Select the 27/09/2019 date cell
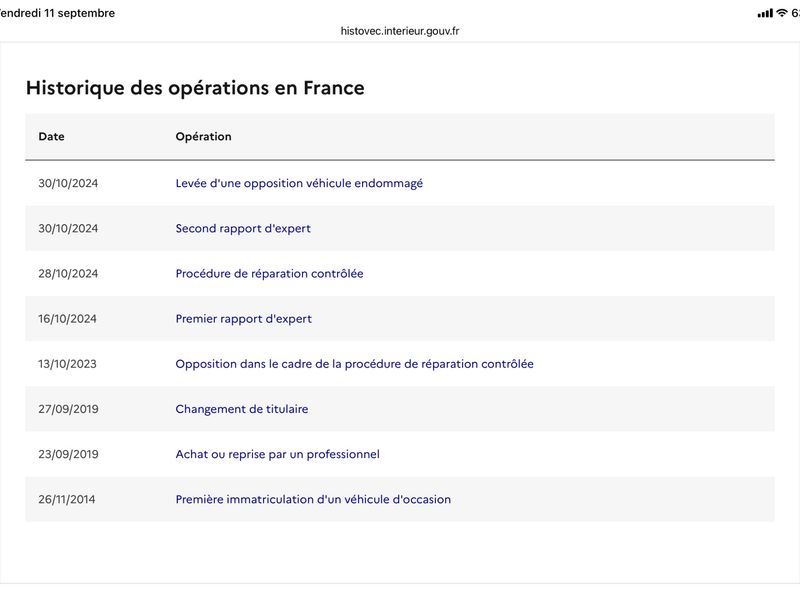 pyautogui.click(x=68, y=409)
